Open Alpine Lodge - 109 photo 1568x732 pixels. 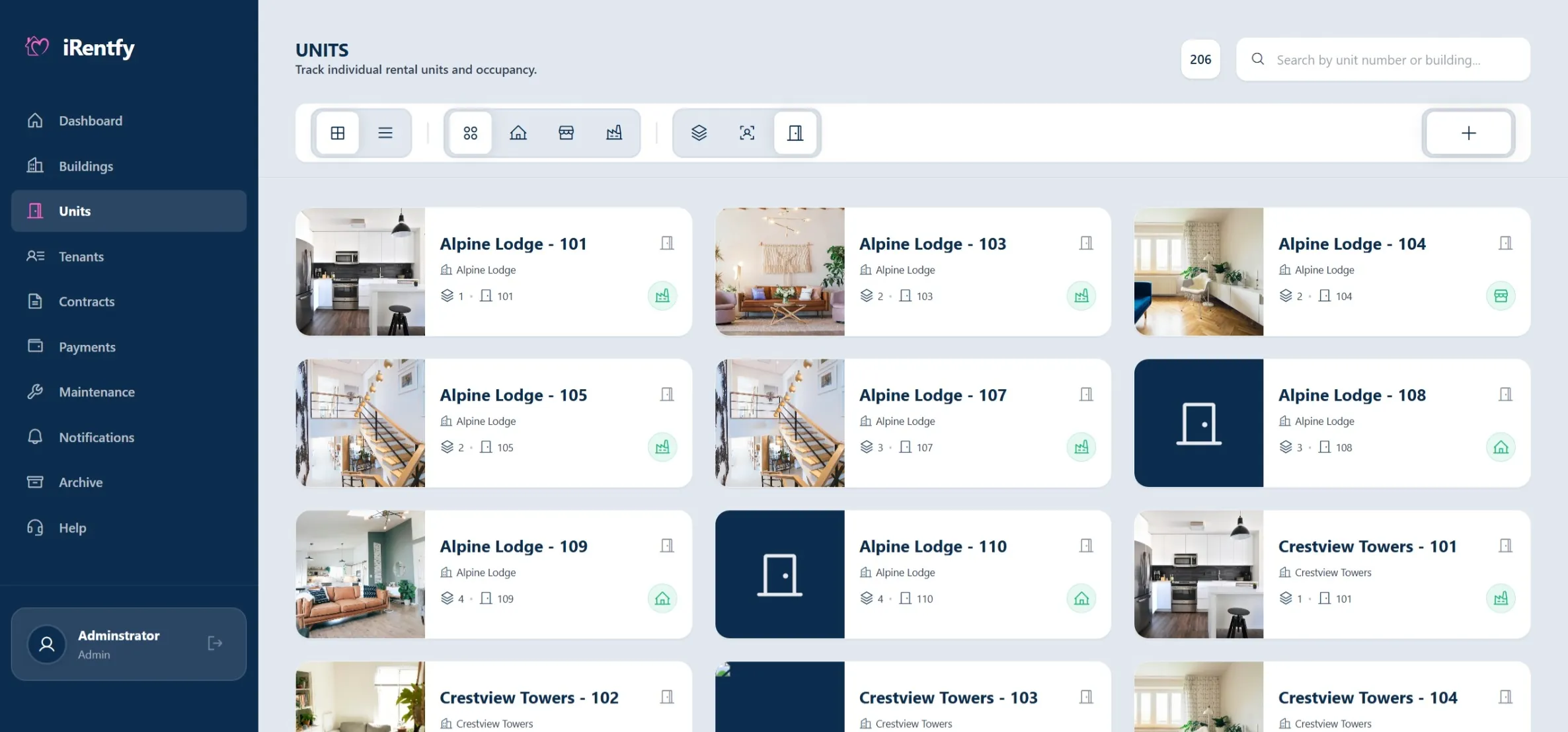point(360,575)
